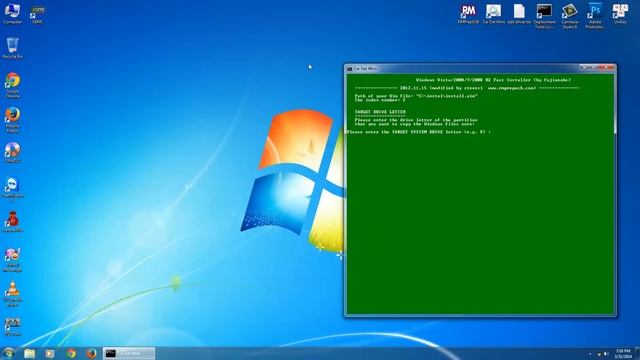Open the Recycle Bin
The width and height of the screenshot is (640, 360).
12,48
